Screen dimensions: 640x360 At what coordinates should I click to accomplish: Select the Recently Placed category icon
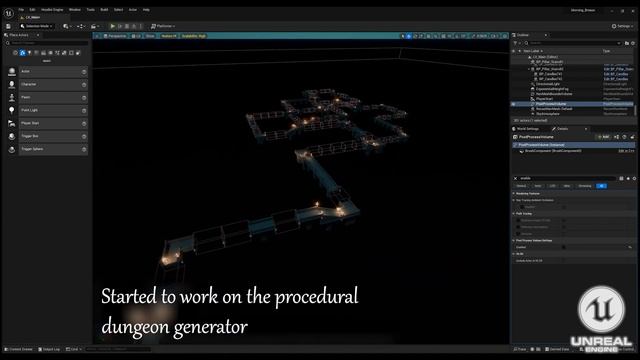[16, 53]
